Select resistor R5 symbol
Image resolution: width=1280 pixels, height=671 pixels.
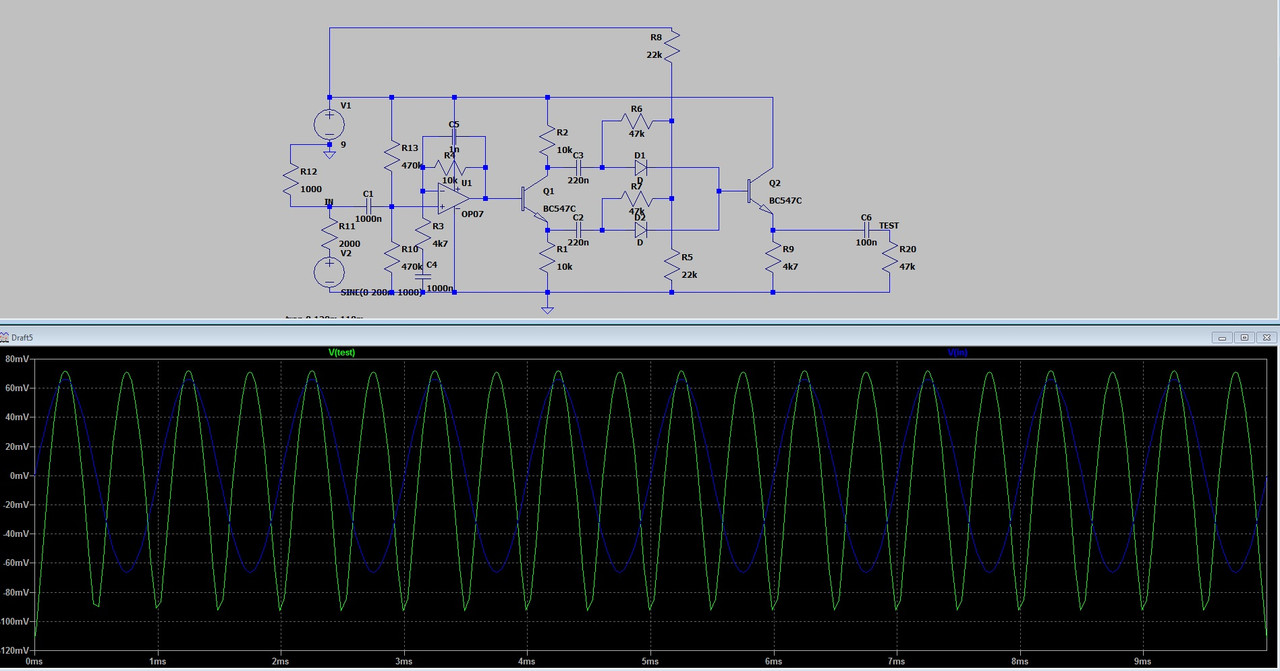[672, 264]
